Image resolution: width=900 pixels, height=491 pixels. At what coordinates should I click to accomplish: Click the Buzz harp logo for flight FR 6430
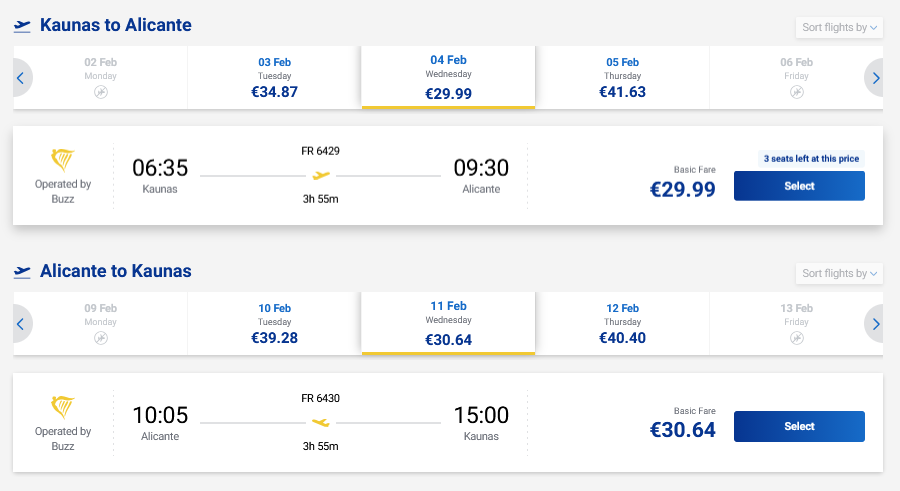click(63, 407)
